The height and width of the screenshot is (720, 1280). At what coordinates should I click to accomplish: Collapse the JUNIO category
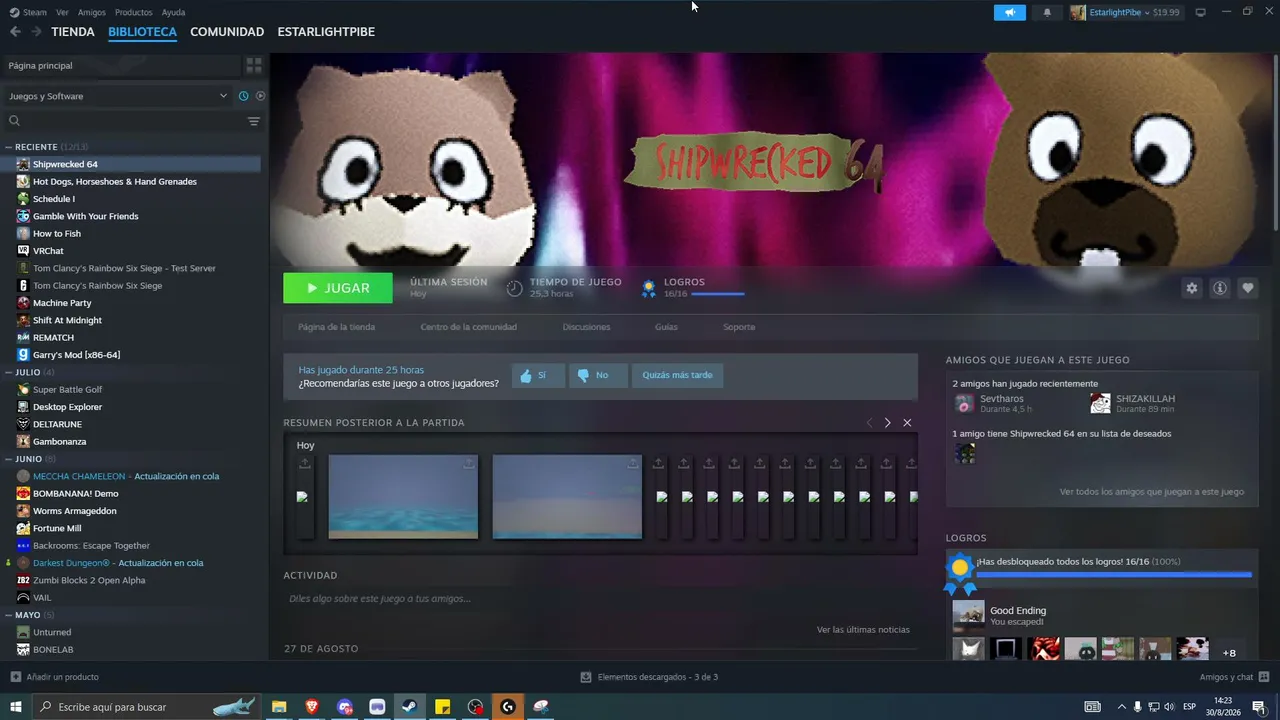tap(9, 459)
